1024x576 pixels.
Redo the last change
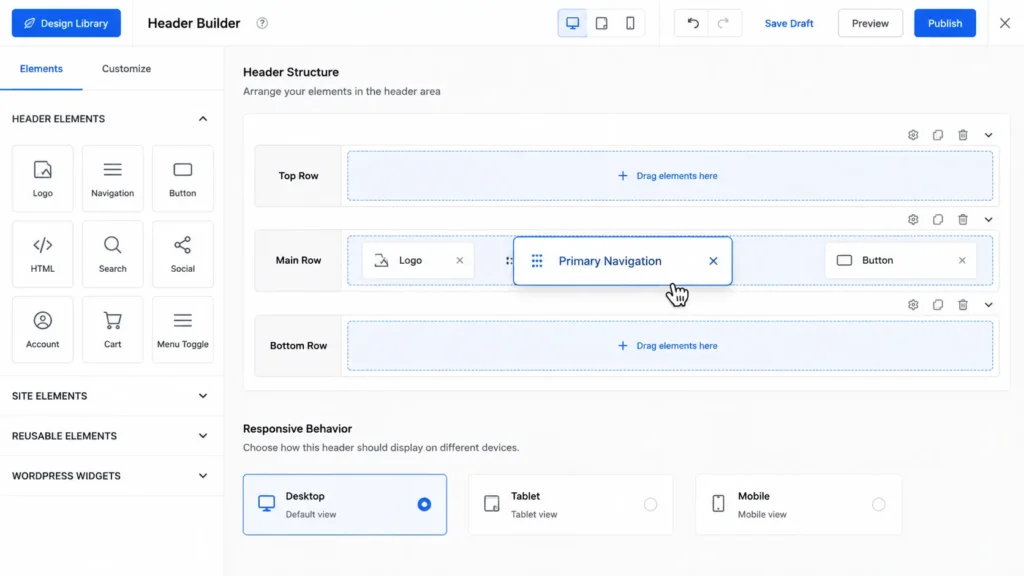click(723, 23)
